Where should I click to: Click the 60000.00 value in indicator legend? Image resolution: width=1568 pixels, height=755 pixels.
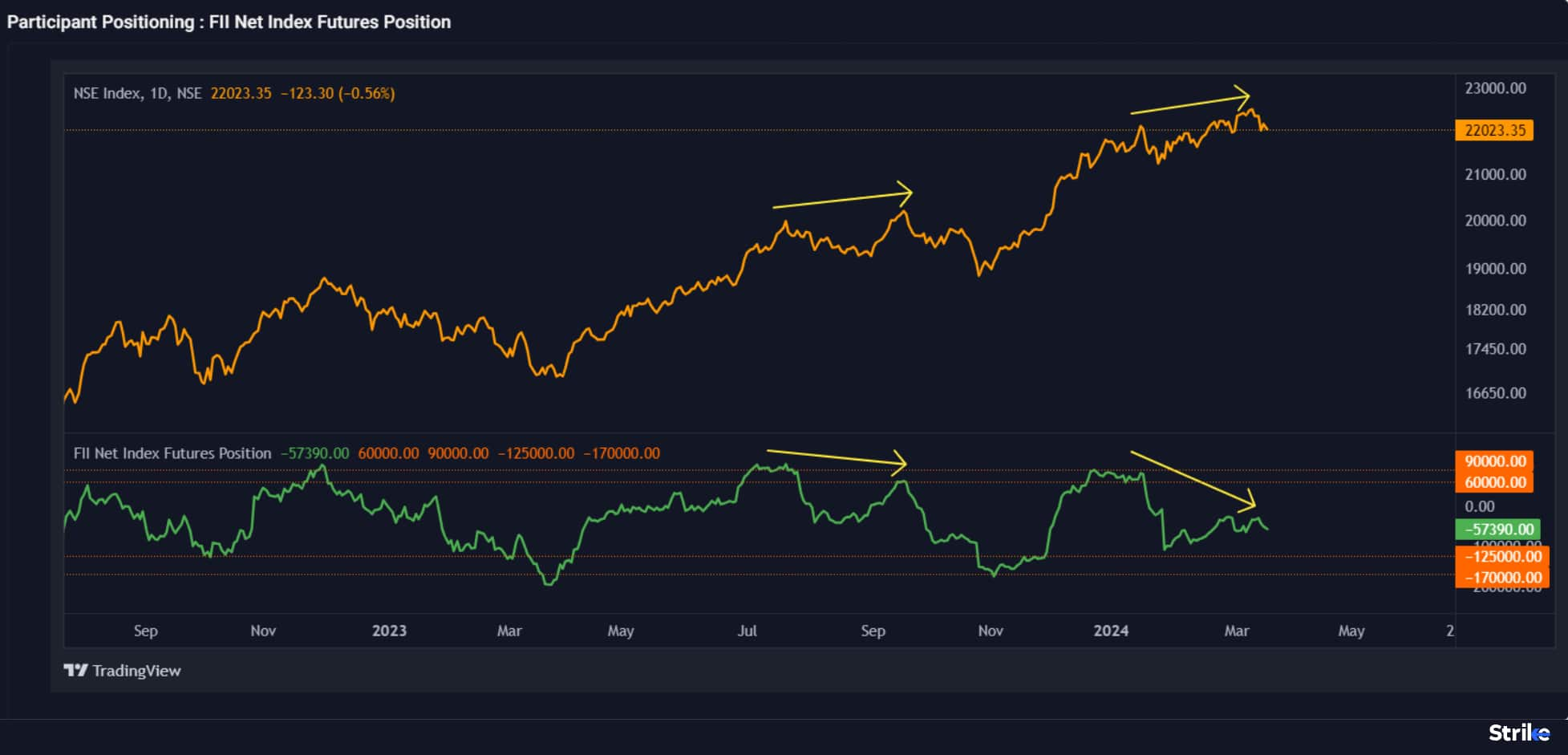[x=388, y=453]
